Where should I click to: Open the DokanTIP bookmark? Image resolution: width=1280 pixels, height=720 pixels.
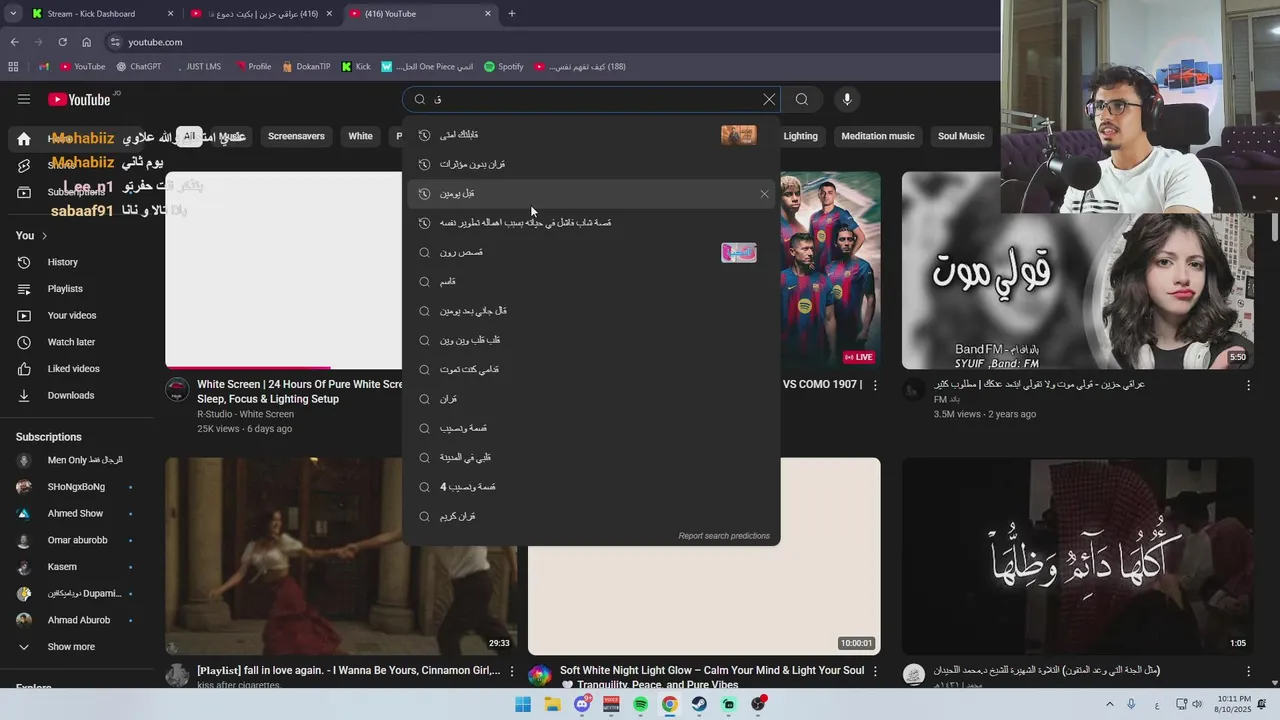pos(306,67)
